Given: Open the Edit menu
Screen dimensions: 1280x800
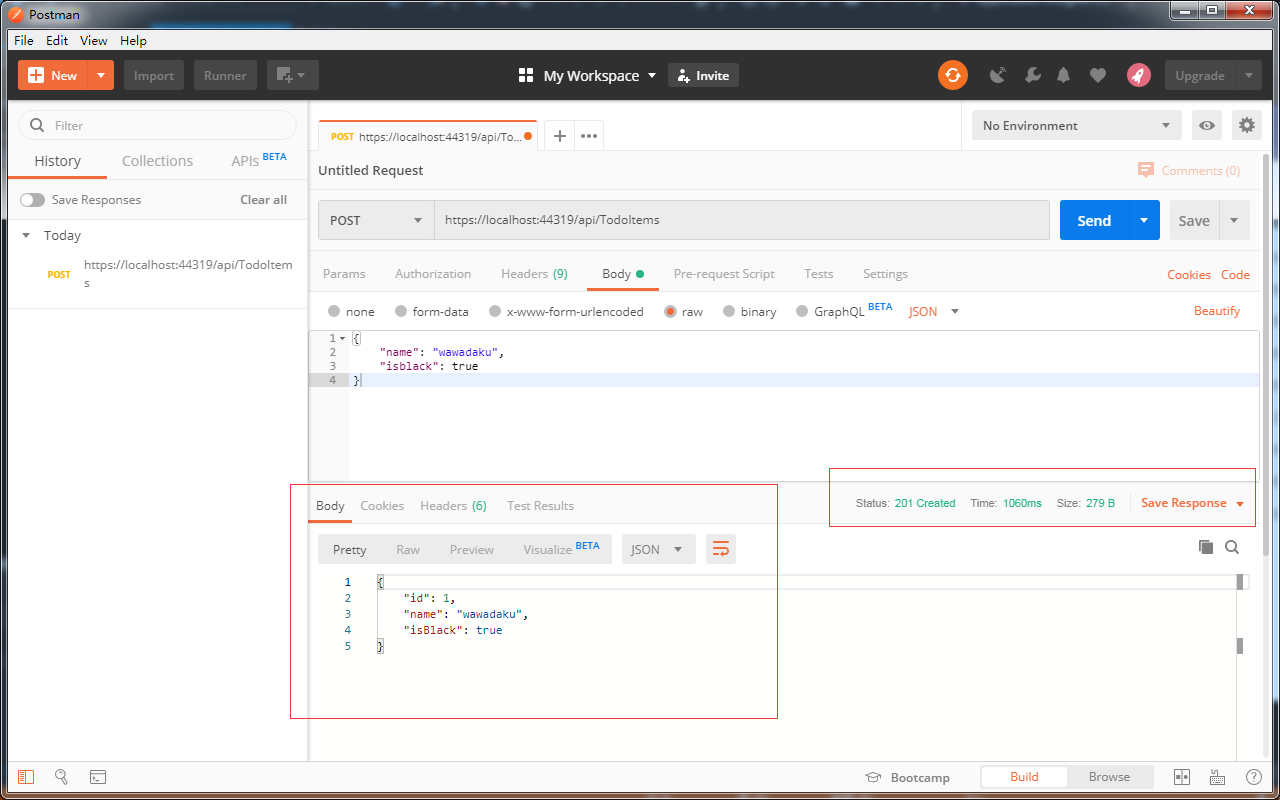Looking at the screenshot, I should tap(57, 41).
